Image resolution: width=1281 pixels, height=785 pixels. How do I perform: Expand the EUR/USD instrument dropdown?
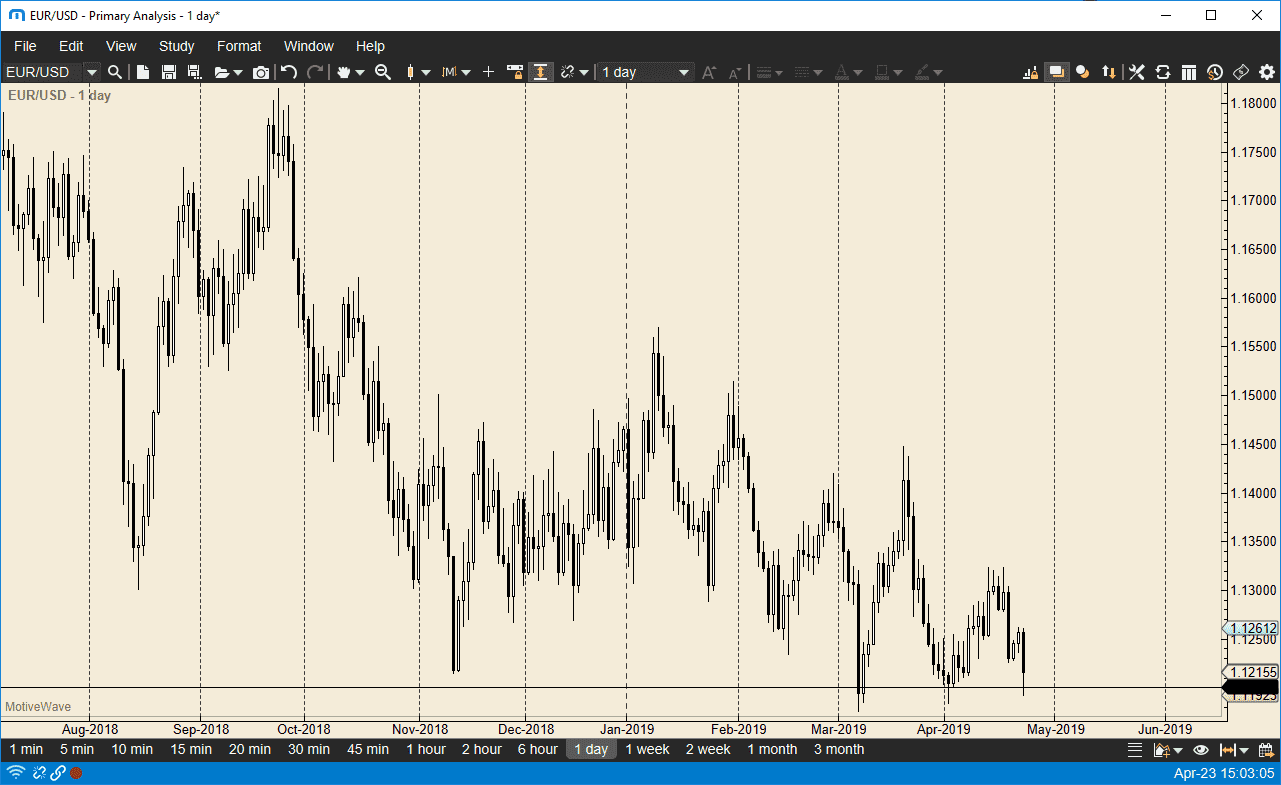pyautogui.click(x=91, y=71)
